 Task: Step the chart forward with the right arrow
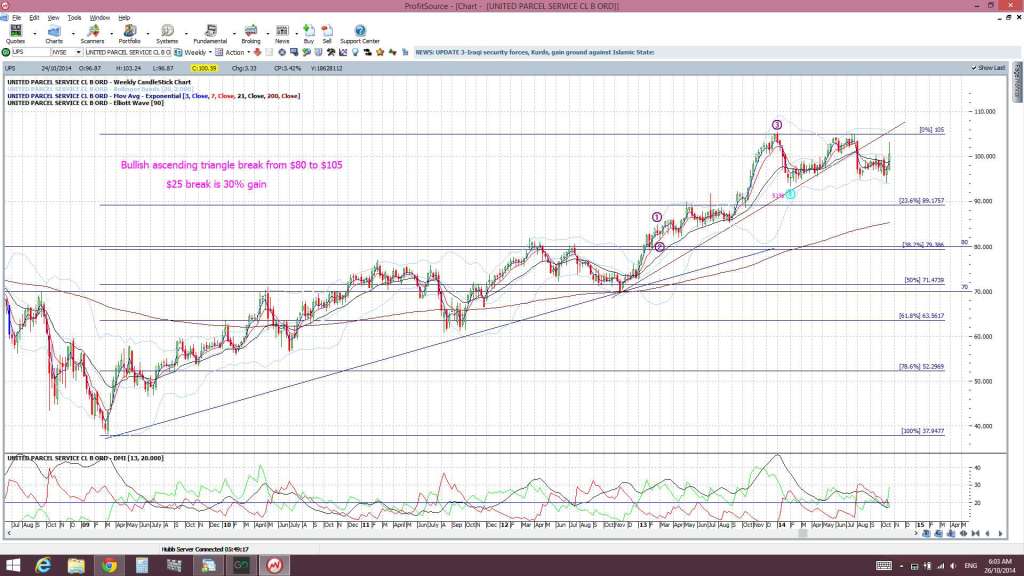click(1000, 534)
